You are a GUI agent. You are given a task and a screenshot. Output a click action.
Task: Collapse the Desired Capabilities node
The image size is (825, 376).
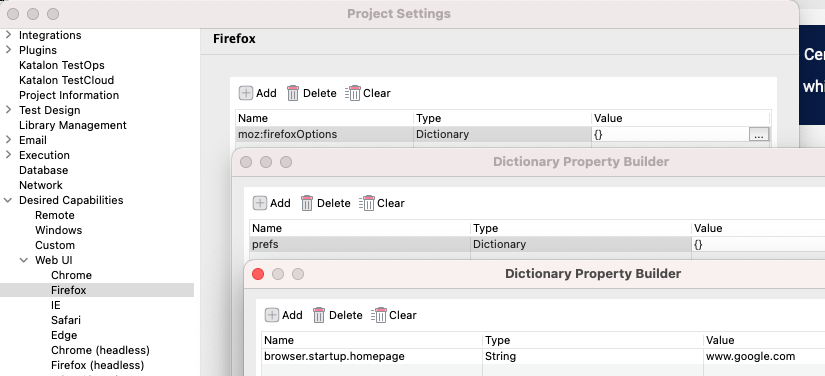(x=8, y=200)
